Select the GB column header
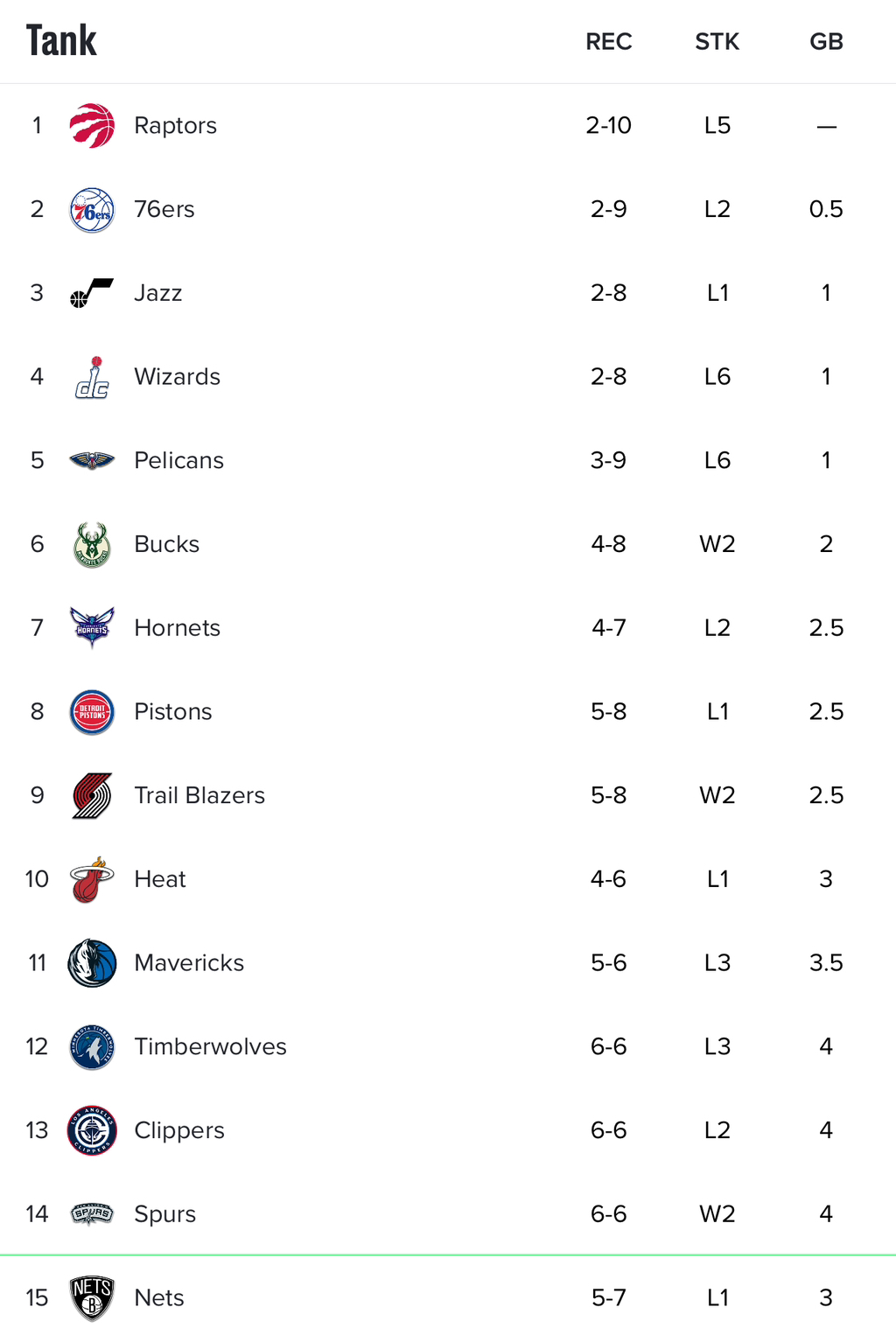The height and width of the screenshot is (1335, 896). (x=826, y=41)
